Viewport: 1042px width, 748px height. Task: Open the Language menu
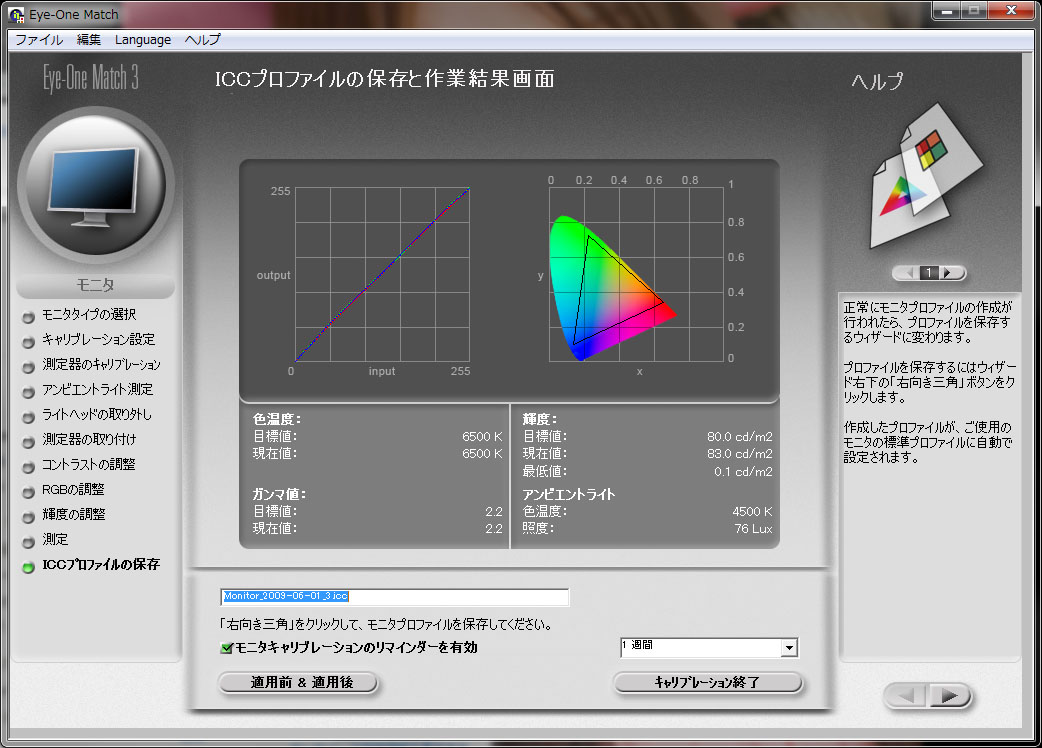pos(143,40)
